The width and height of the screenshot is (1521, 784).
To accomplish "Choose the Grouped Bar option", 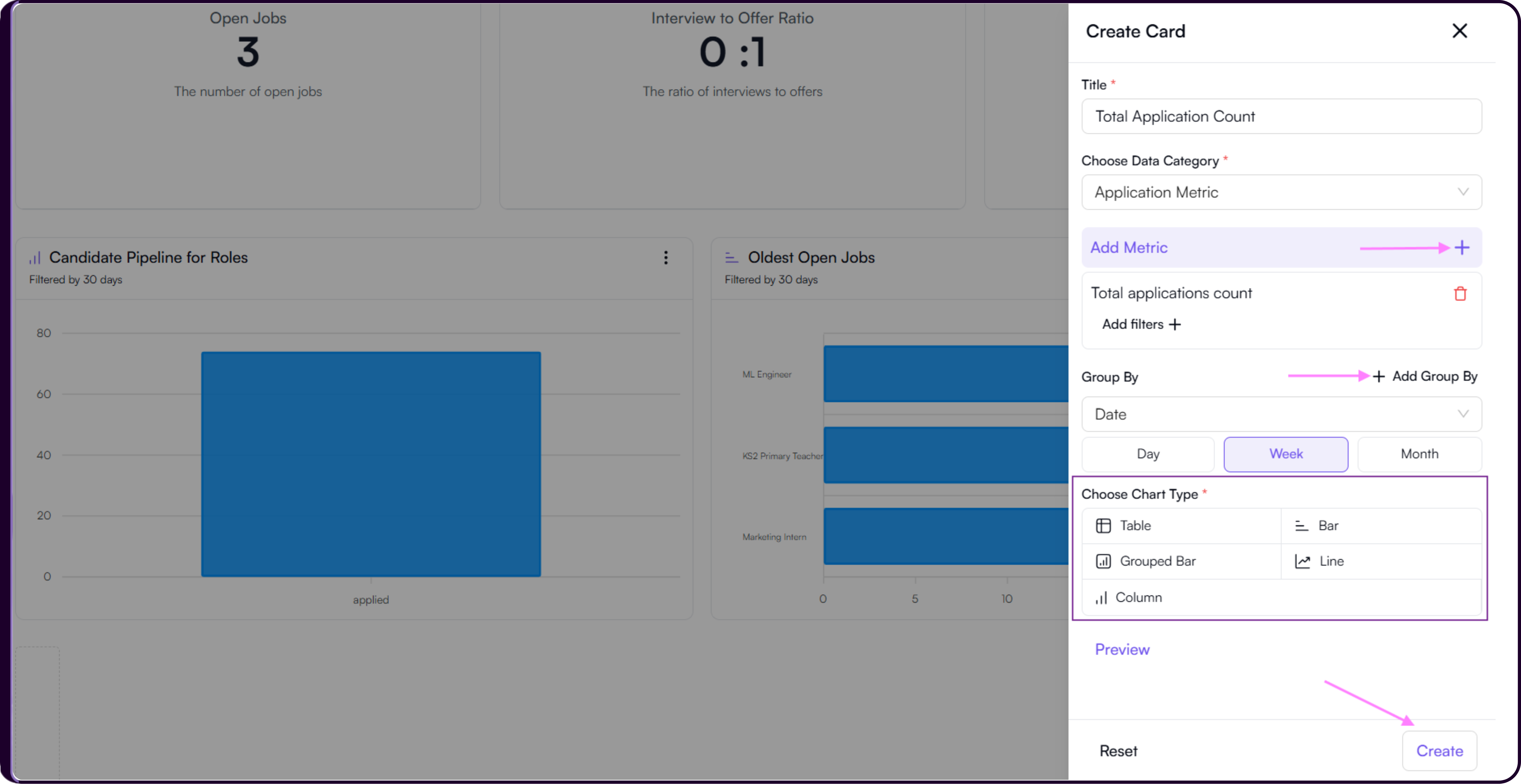I will coord(1182,561).
